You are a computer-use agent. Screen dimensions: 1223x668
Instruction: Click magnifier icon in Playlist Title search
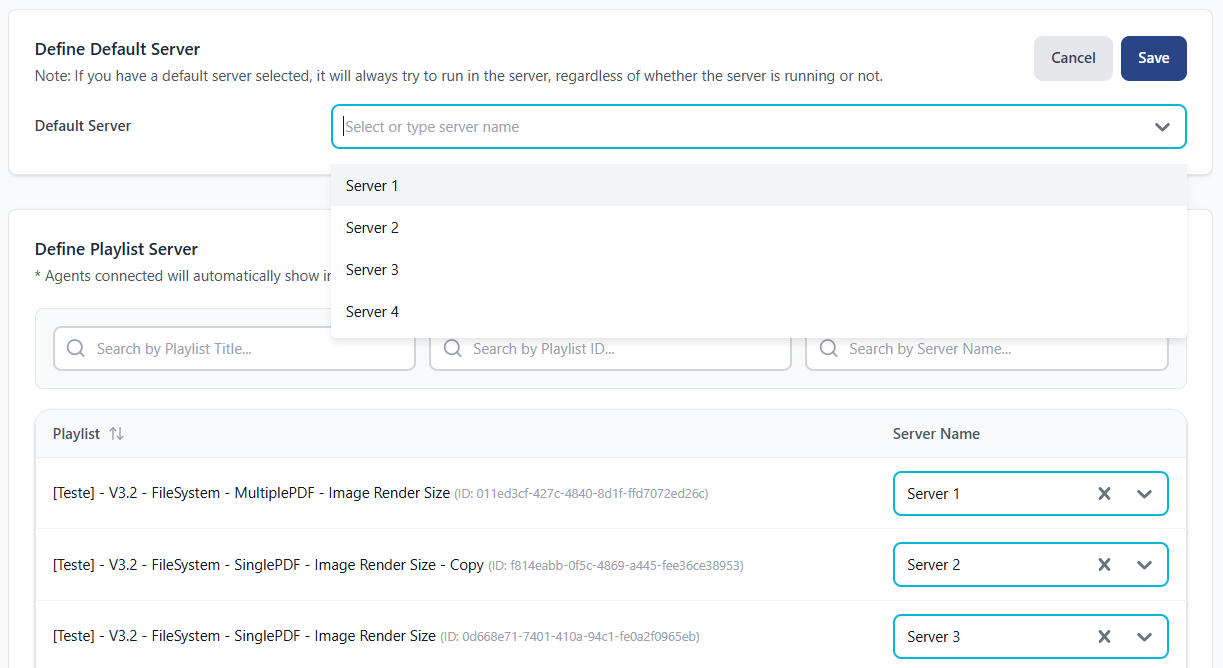[x=76, y=348]
